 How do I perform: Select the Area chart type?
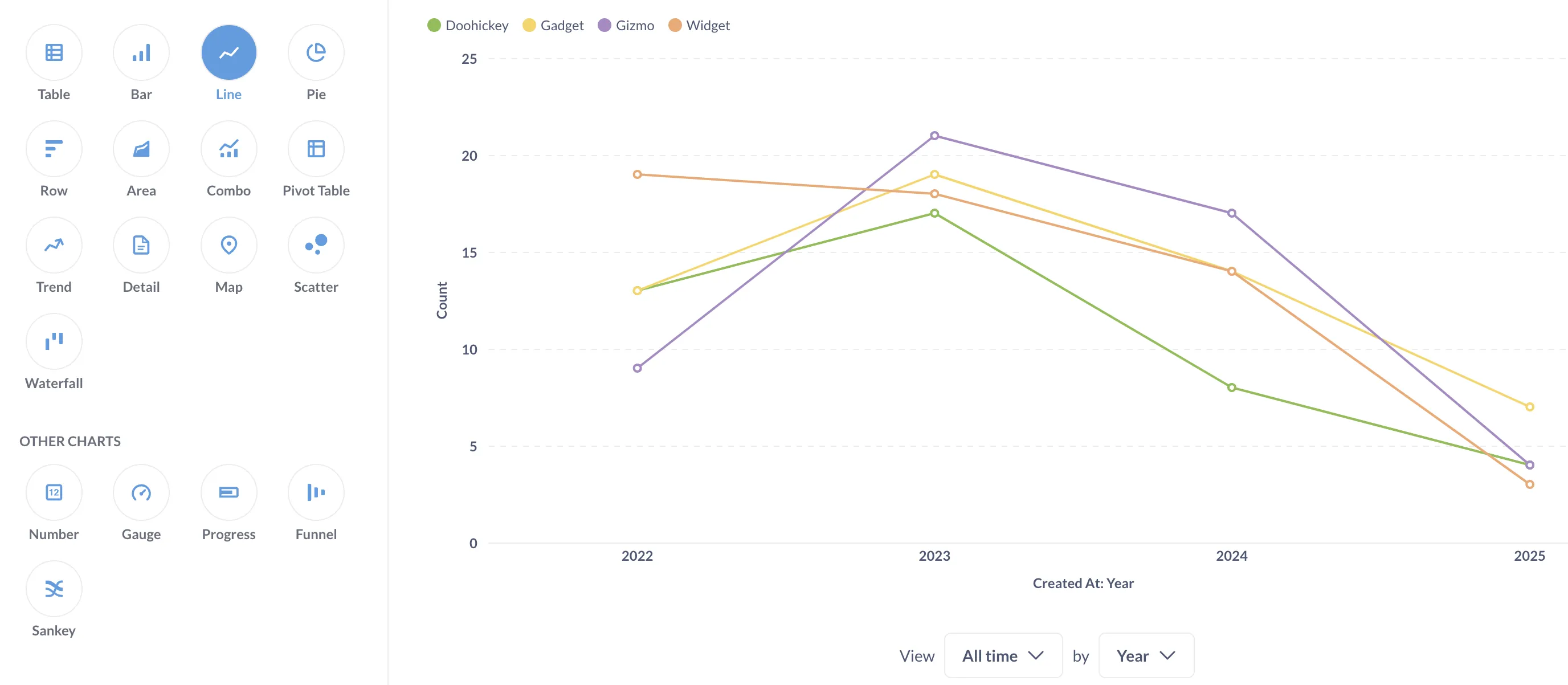pos(141,149)
